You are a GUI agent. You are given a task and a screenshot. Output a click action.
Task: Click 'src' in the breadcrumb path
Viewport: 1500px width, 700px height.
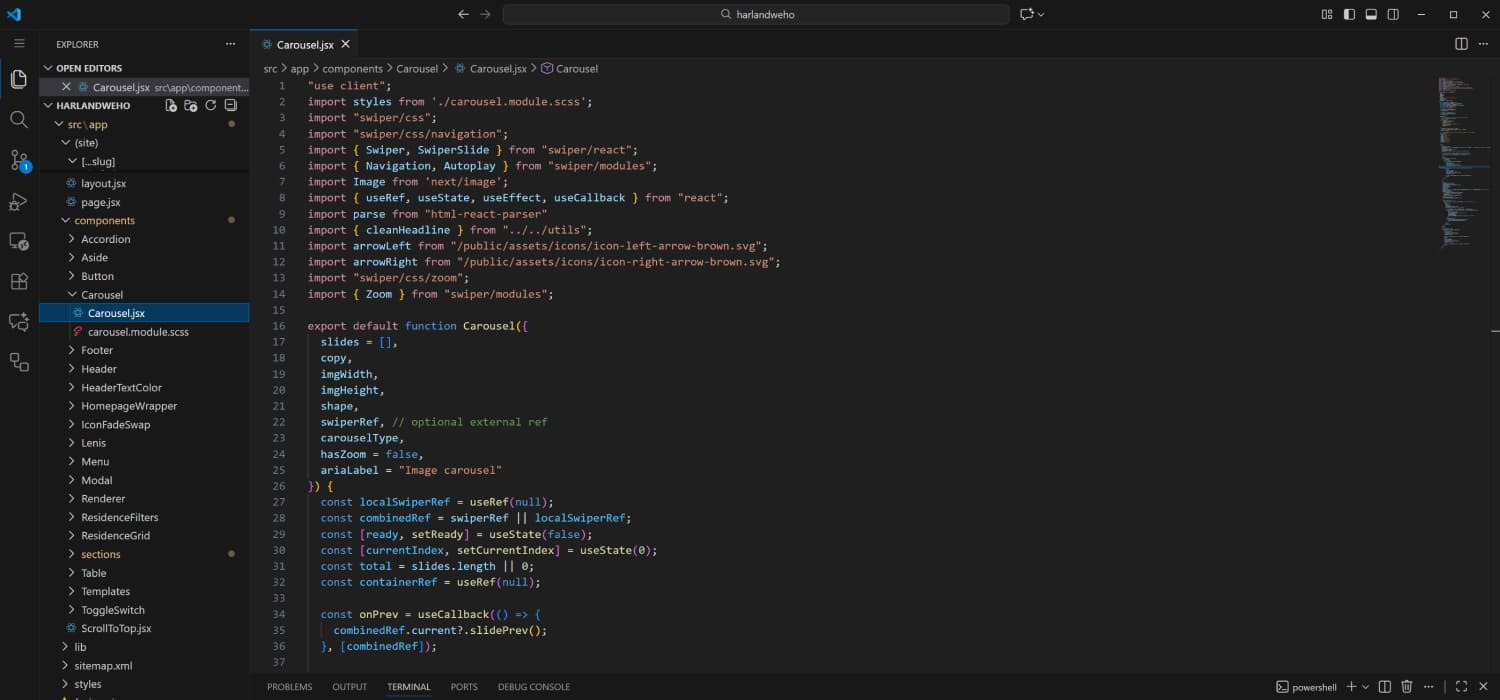coord(270,69)
